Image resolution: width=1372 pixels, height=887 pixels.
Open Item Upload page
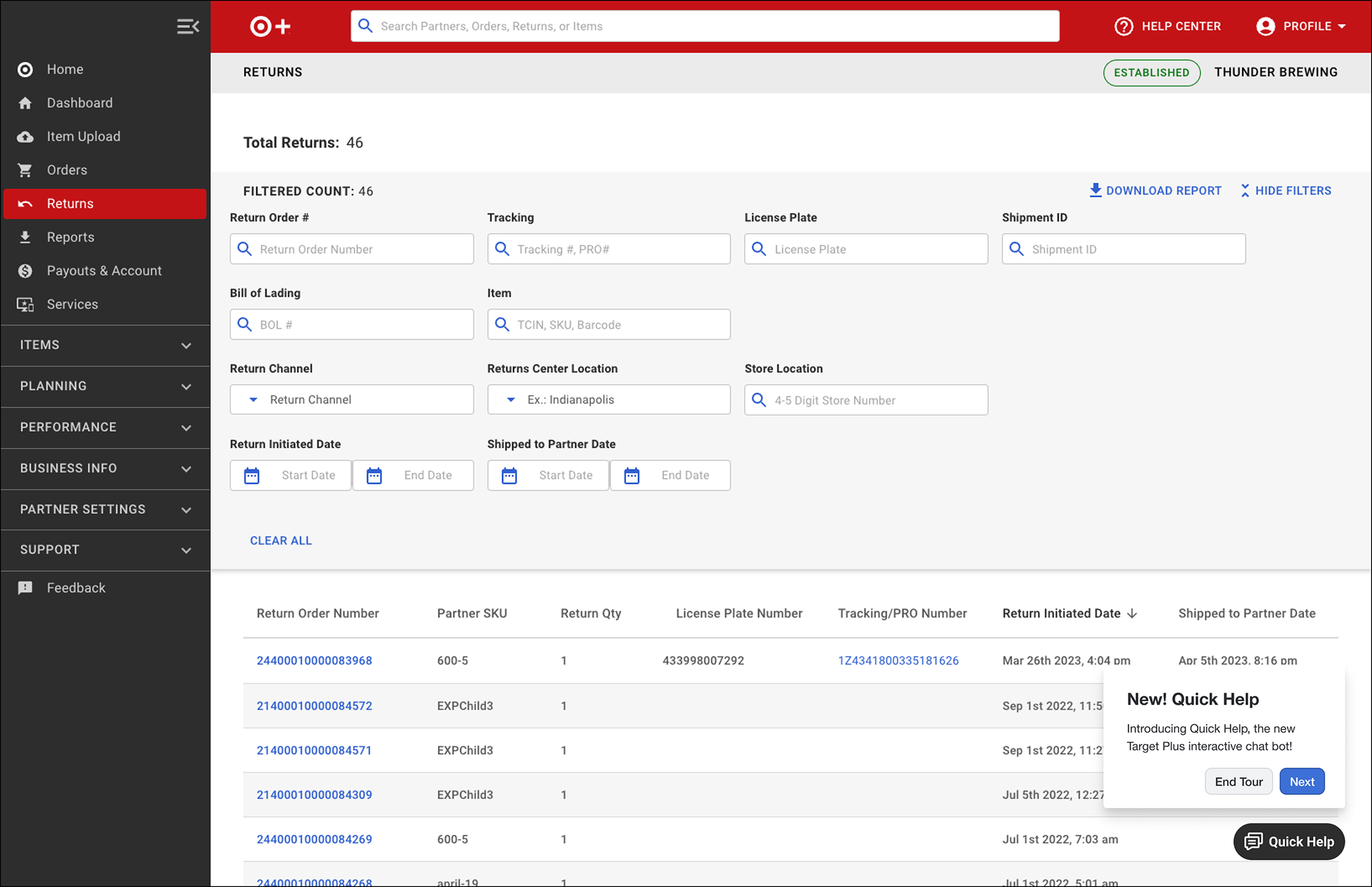pyautogui.click(x=105, y=137)
